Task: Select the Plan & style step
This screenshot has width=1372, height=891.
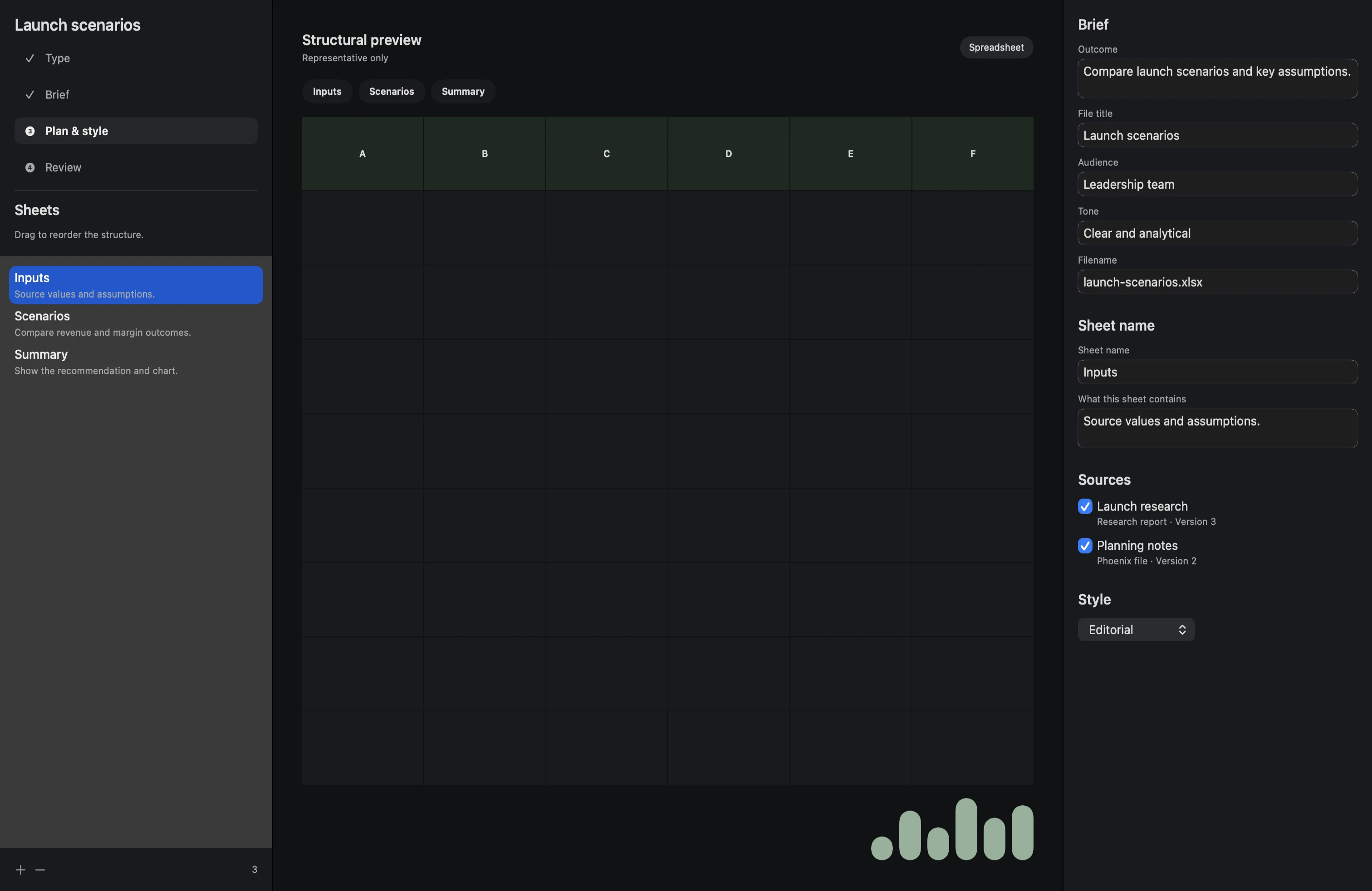Action: coord(136,131)
